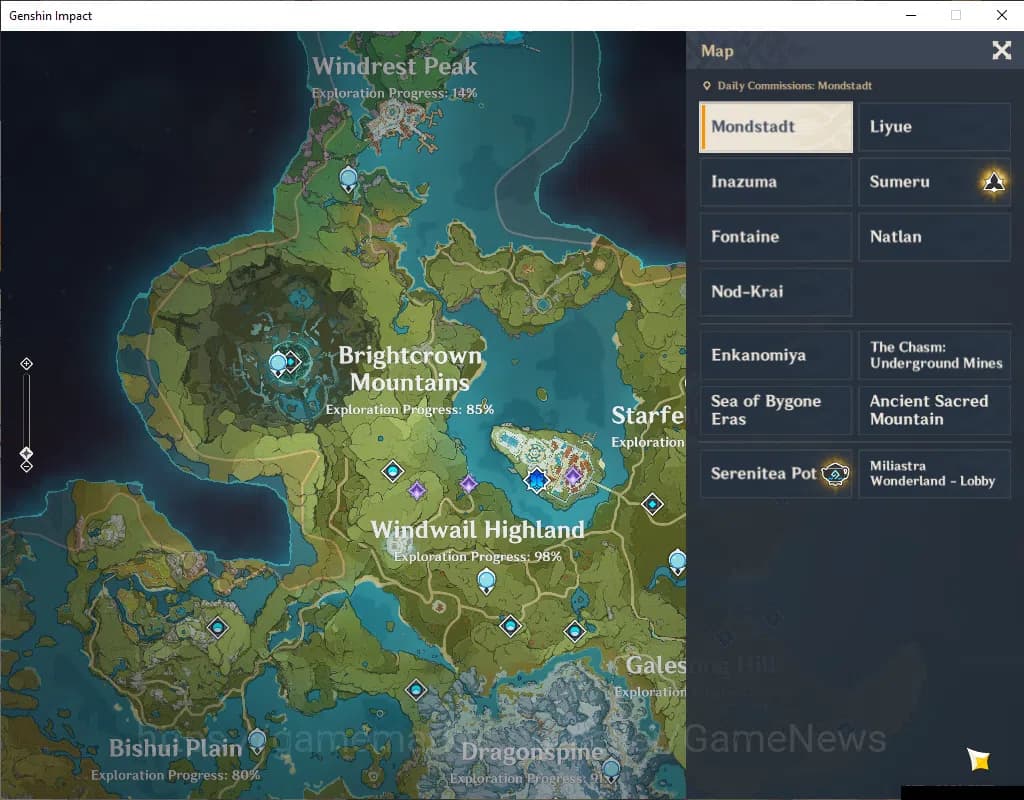Click the left waypoint south of Windwail Highland

511,626
